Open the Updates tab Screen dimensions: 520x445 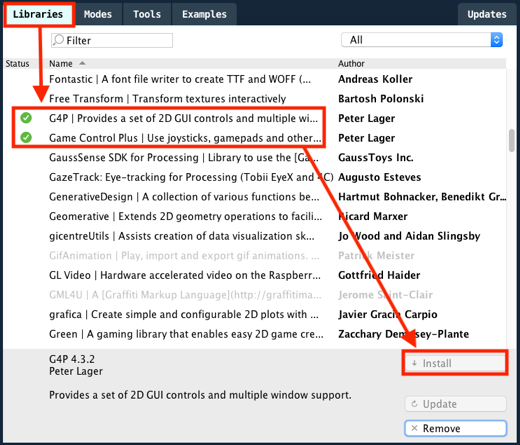(x=487, y=14)
